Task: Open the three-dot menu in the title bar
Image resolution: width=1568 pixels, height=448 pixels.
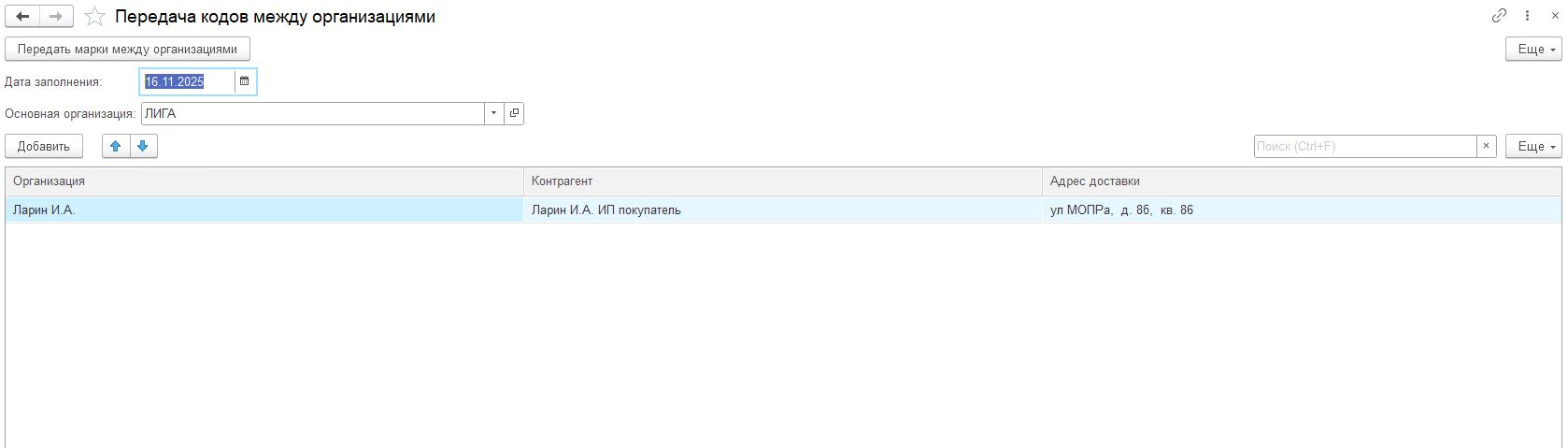Action: click(1528, 16)
